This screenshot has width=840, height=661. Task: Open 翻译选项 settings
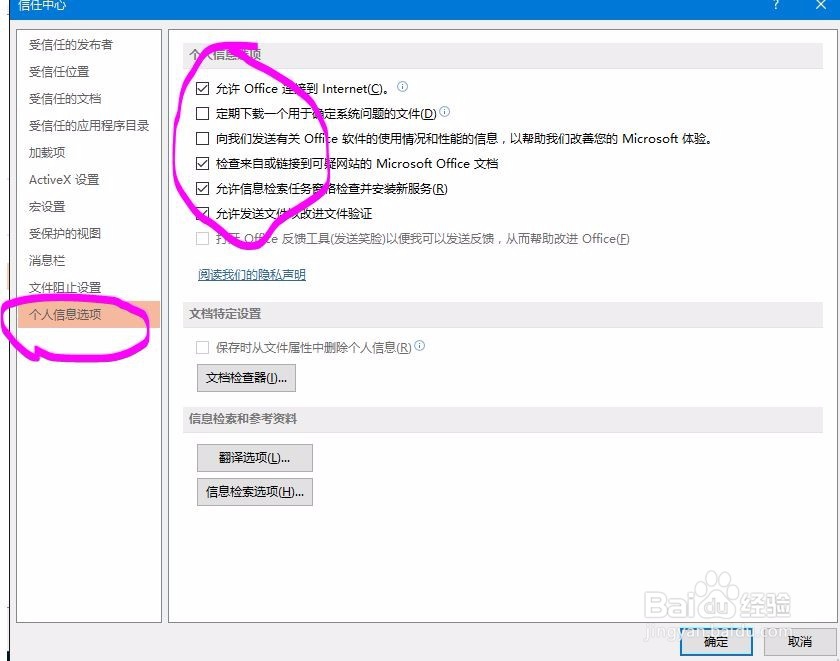pos(255,458)
